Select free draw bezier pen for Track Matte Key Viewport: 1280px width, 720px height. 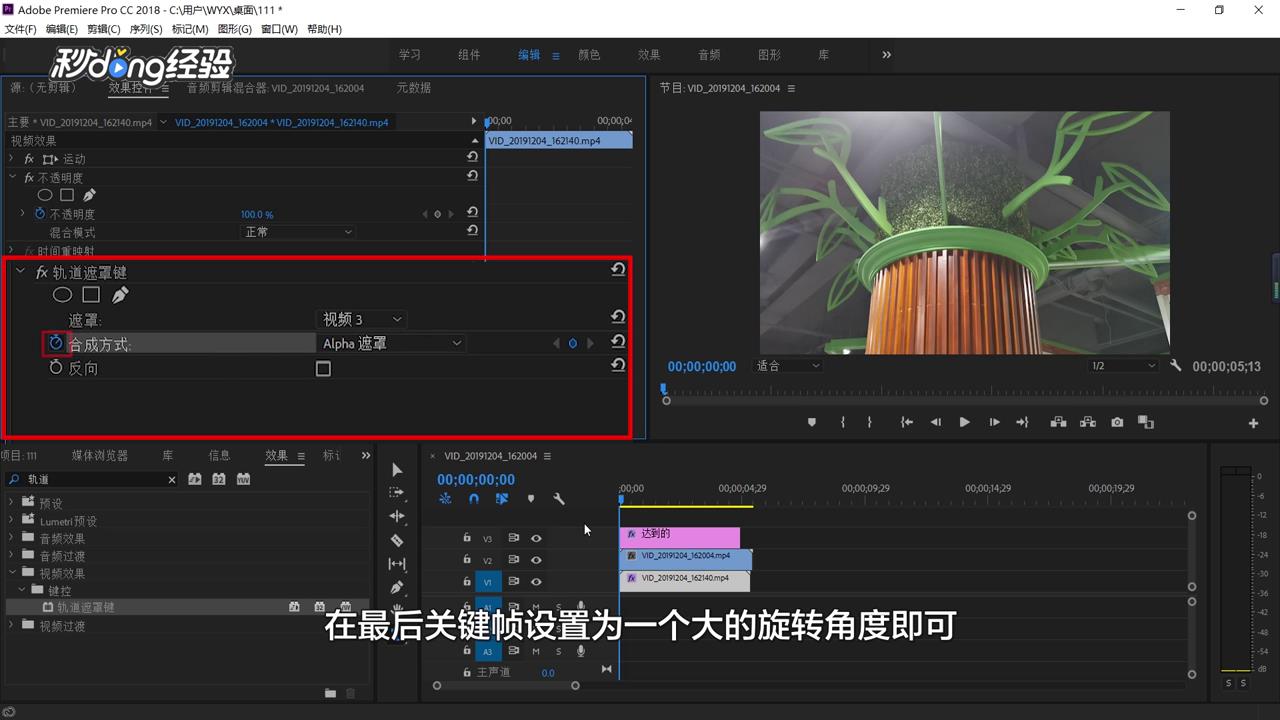pos(120,295)
